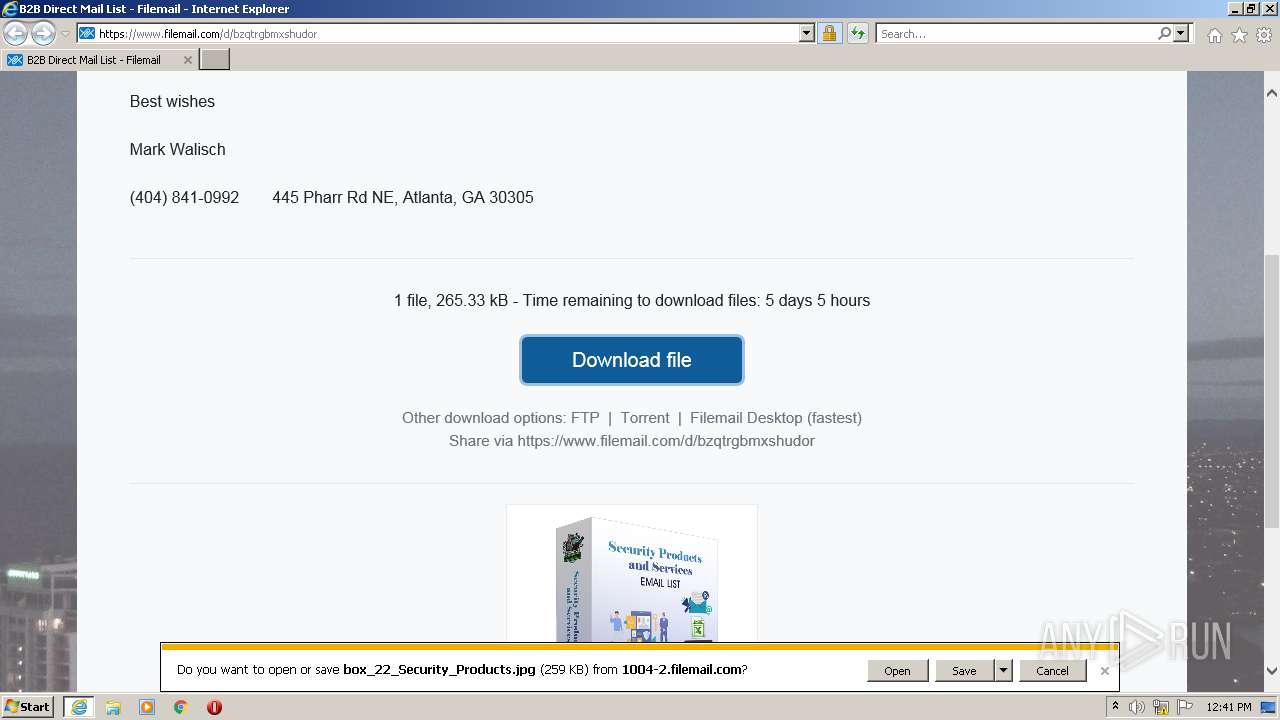Click the security lock icon
This screenshot has width=1280, height=720.
coord(829,33)
